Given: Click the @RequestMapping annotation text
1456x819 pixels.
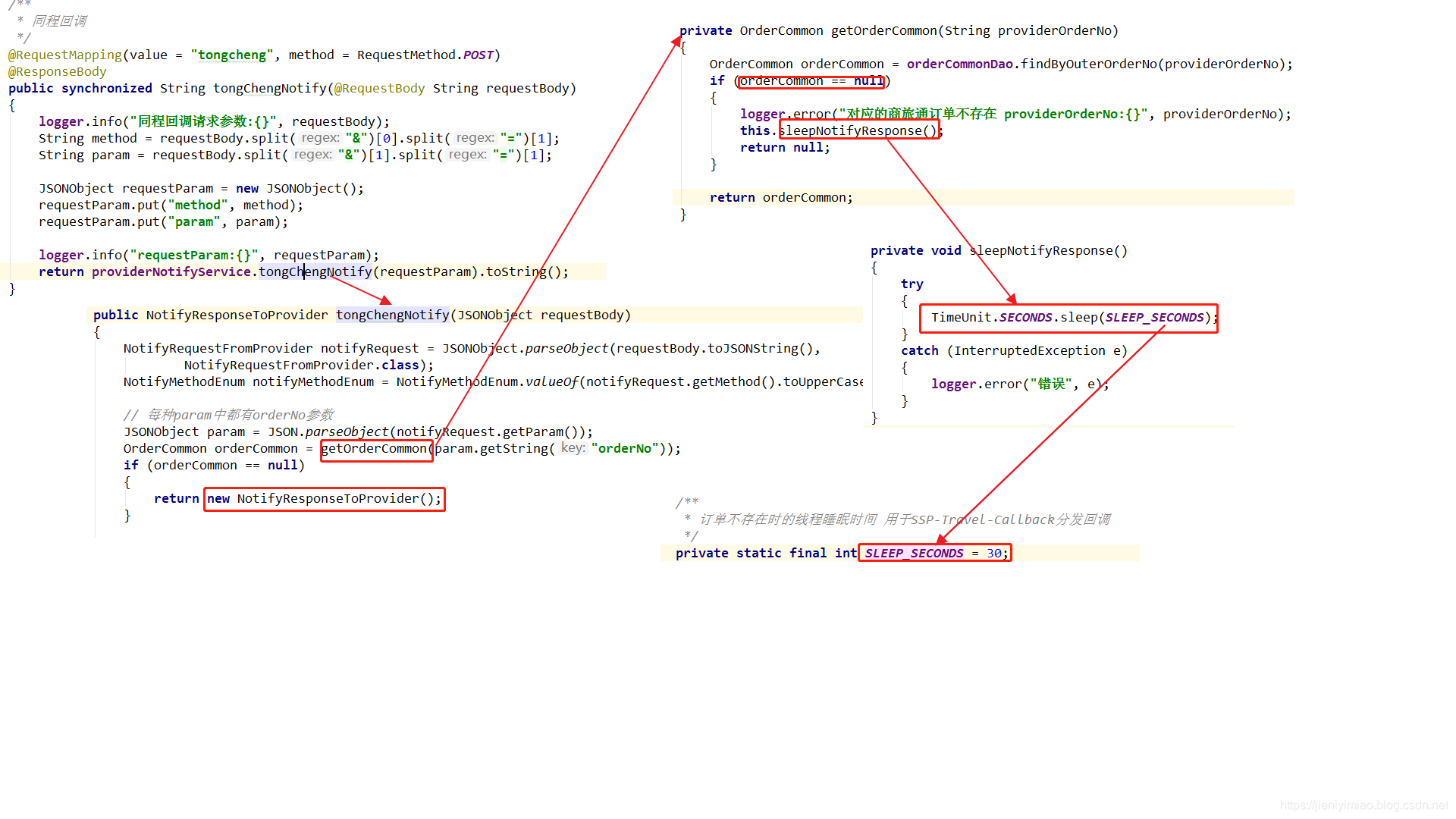Looking at the screenshot, I should tap(64, 55).
